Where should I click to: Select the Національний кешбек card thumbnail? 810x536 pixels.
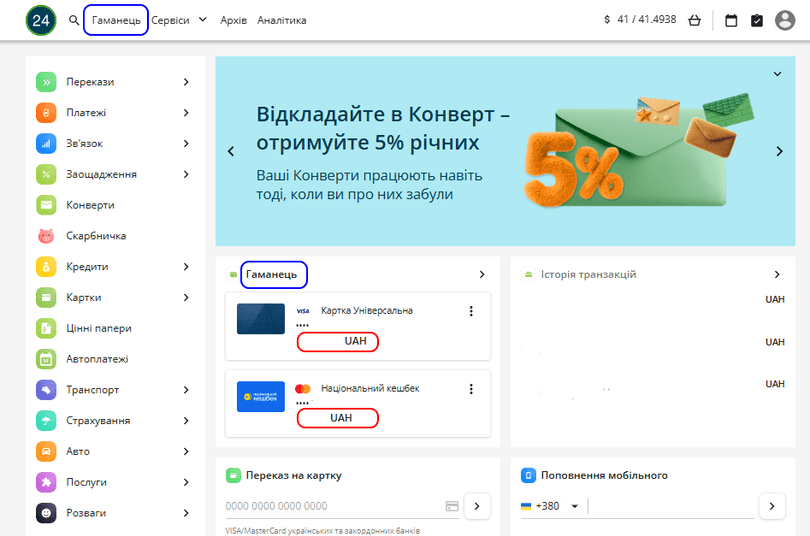[x=261, y=397]
